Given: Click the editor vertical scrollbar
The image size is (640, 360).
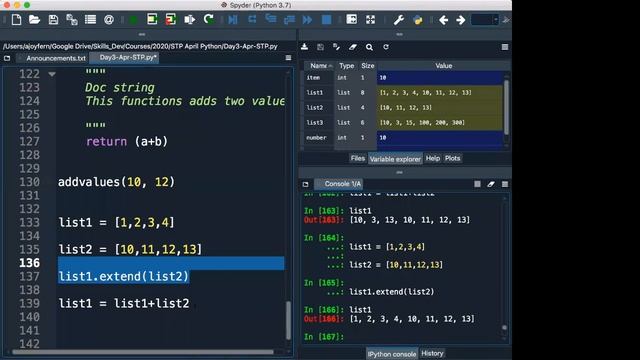Looking at the screenshot, I should tap(288, 320).
